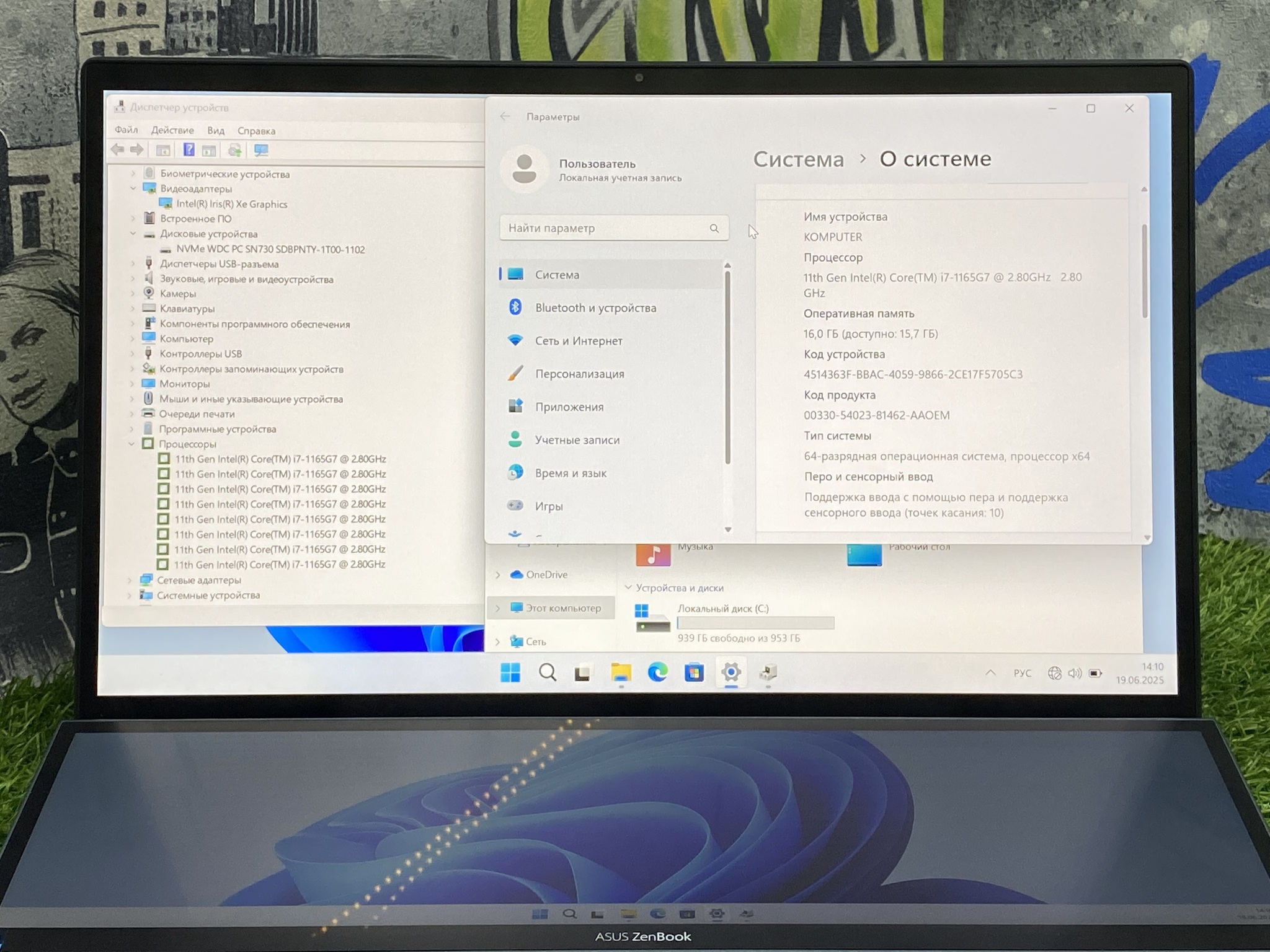This screenshot has height=952, width=1270.
Task: Click the taskbar search magnifier icon
Action: tap(547, 672)
